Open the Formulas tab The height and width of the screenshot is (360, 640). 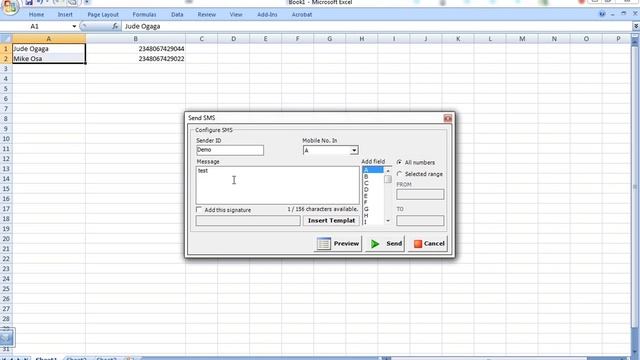[x=144, y=15]
